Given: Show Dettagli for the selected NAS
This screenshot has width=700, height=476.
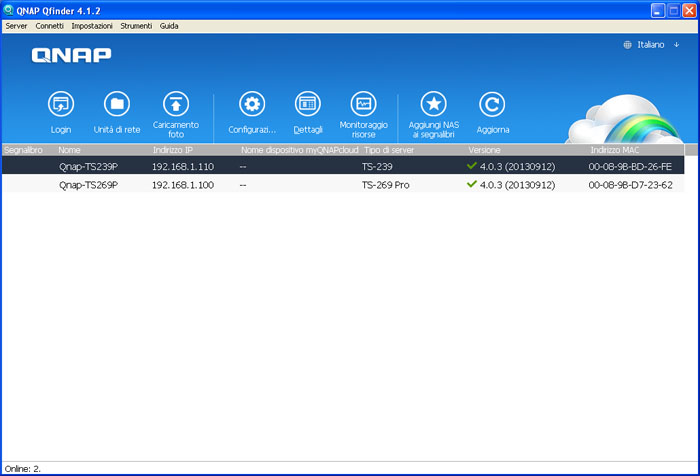Looking at the screenshot, I should pyautogui.click(x=308, y=104).
